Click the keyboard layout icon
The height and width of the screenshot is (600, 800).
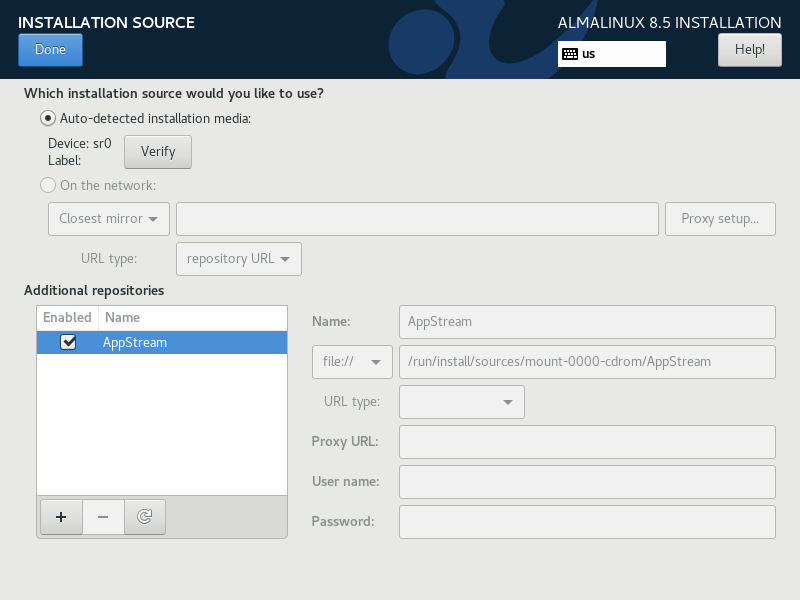click(570, 54)
